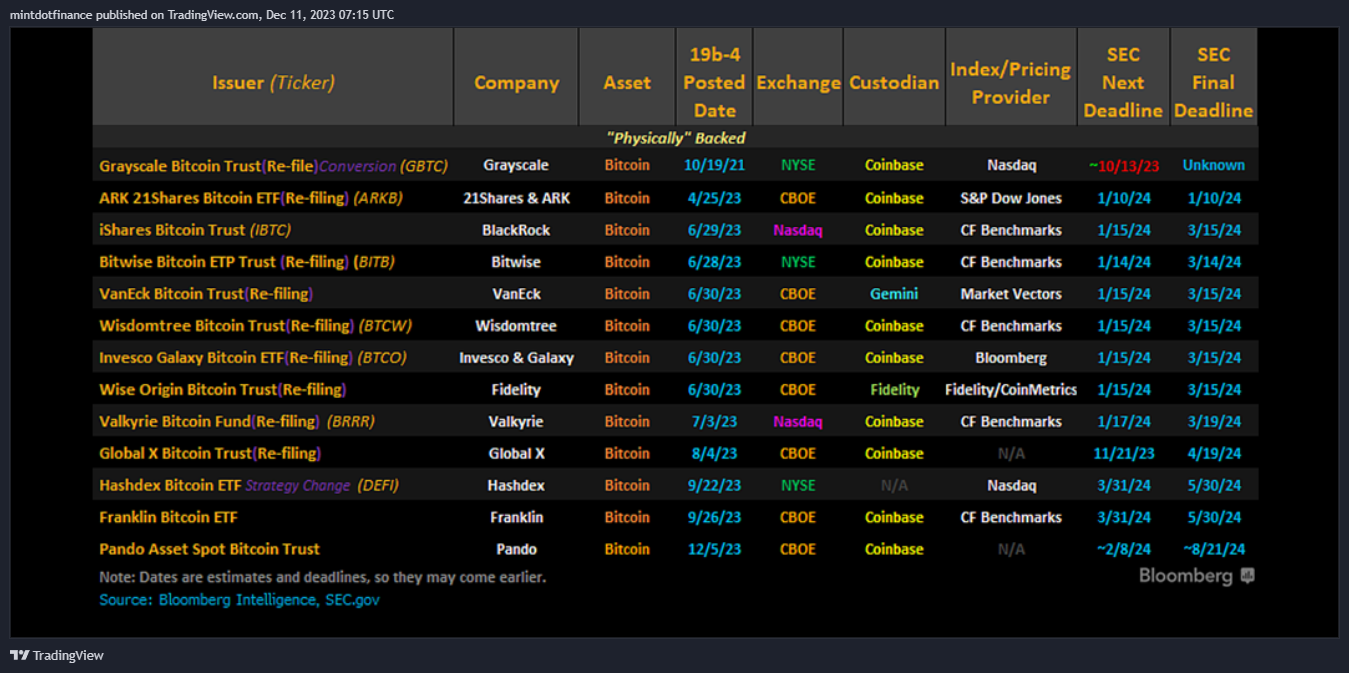
Task: Click the 'SEC Final Deadline' column header
Action: pos(1213,83)
